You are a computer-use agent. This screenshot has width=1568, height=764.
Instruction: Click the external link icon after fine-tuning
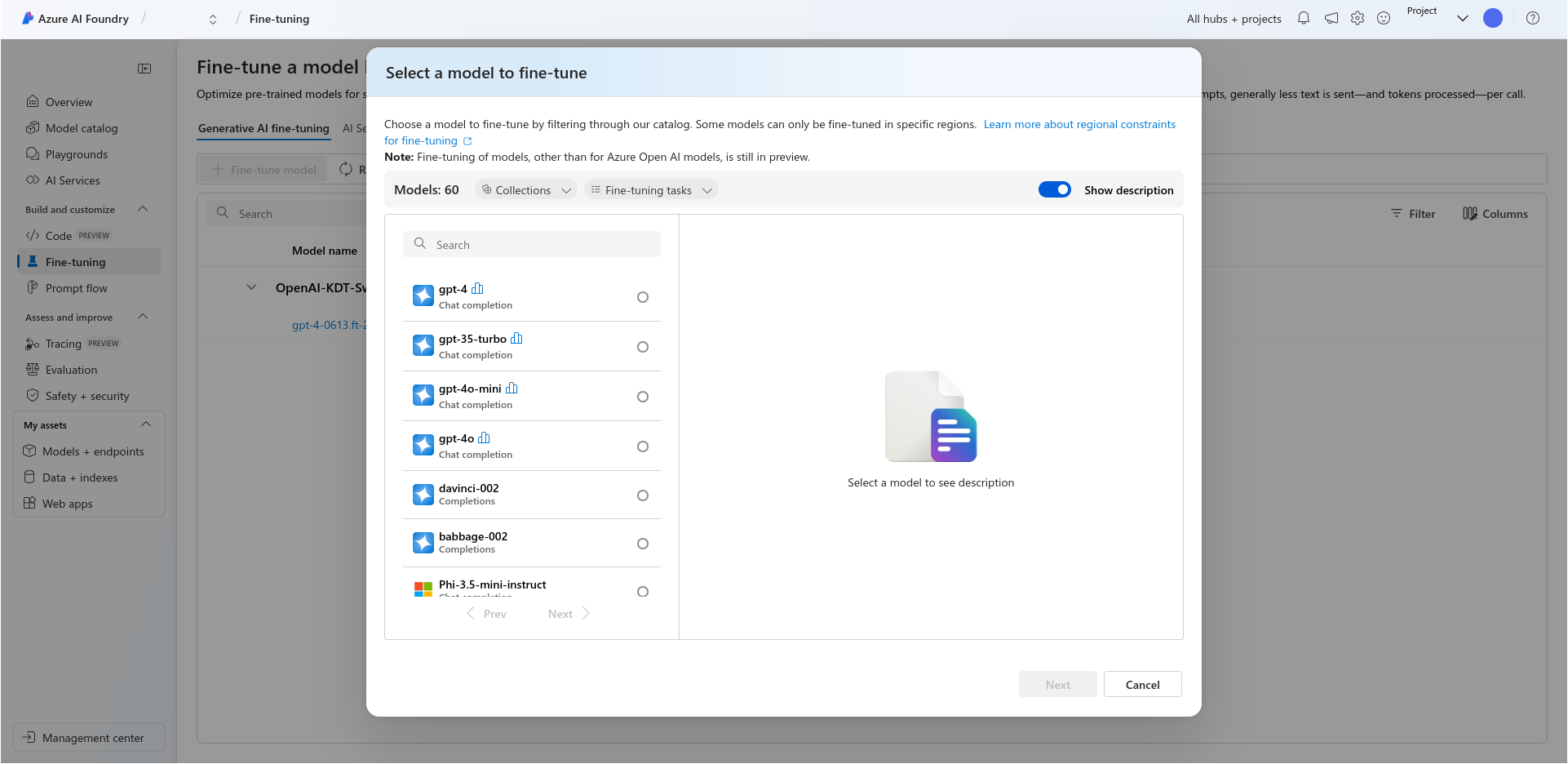pyautogui.click(x=467, y=140)
